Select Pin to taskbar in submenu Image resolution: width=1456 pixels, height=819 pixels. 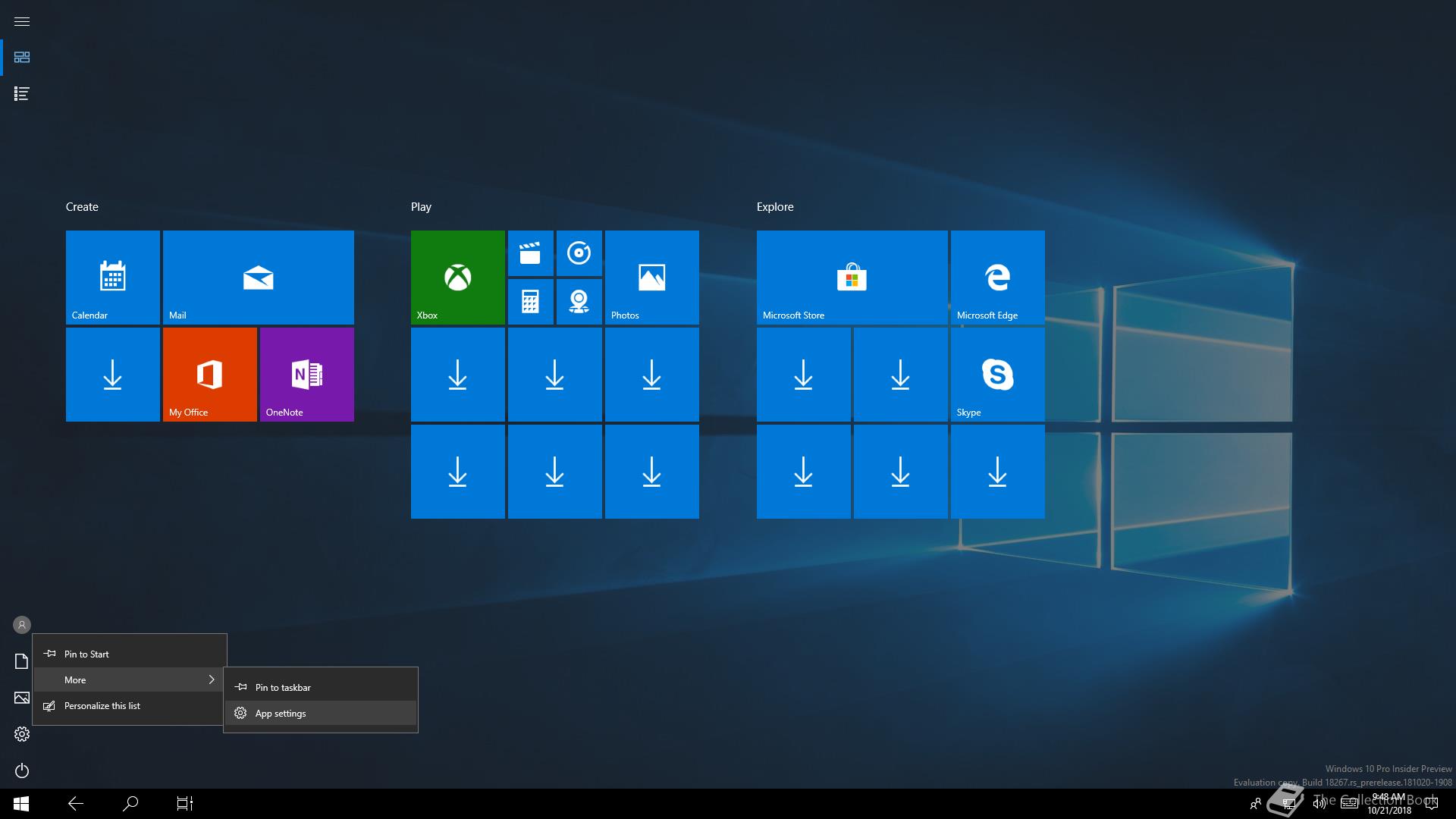[321, 687]
